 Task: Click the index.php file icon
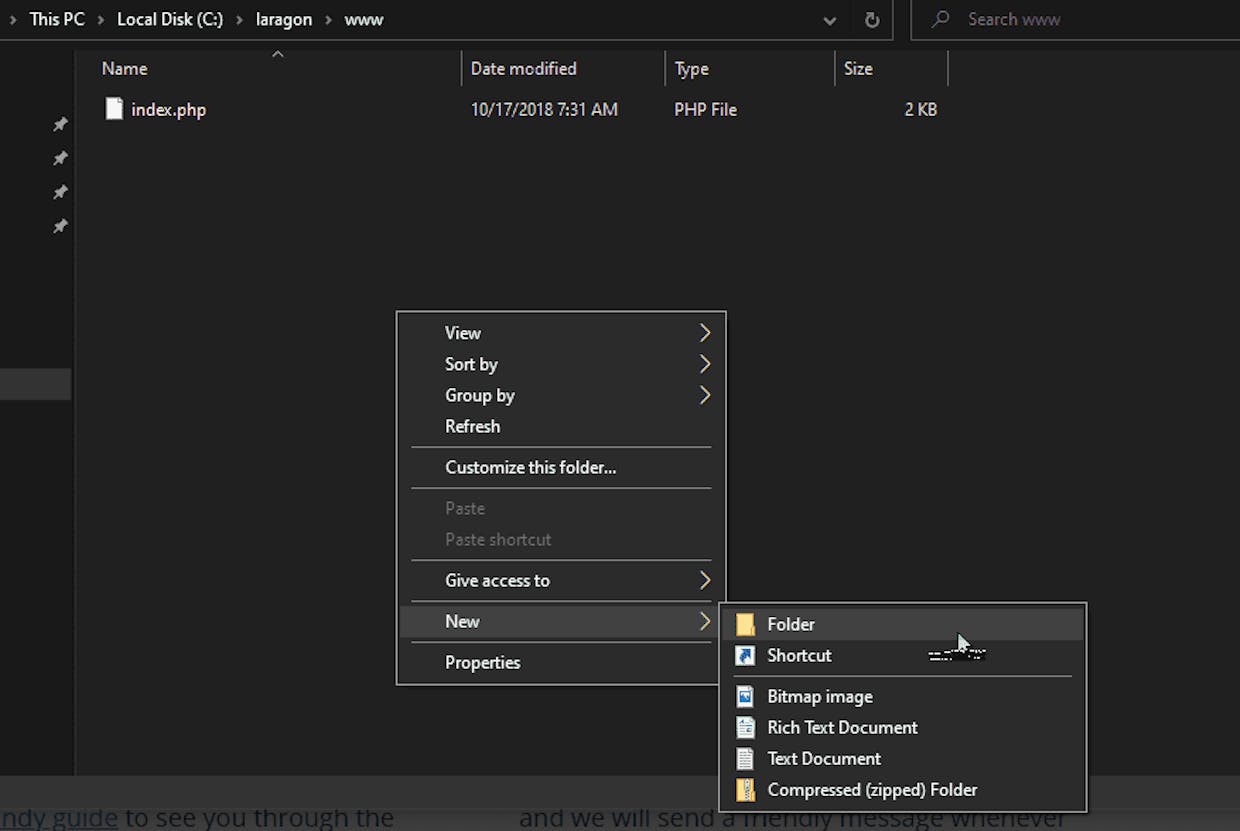point(115,109)
